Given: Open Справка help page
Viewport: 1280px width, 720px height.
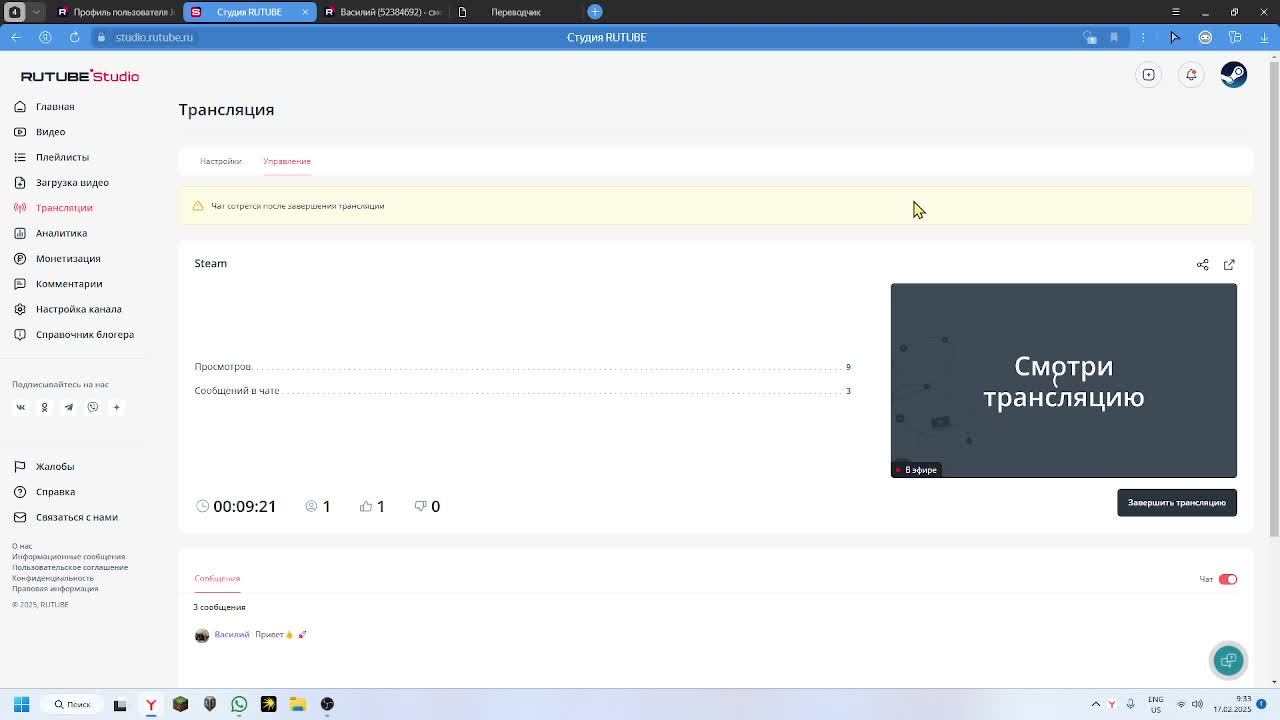Looking at the screenshot, I should pyautogui.click(x=45, y=492).
